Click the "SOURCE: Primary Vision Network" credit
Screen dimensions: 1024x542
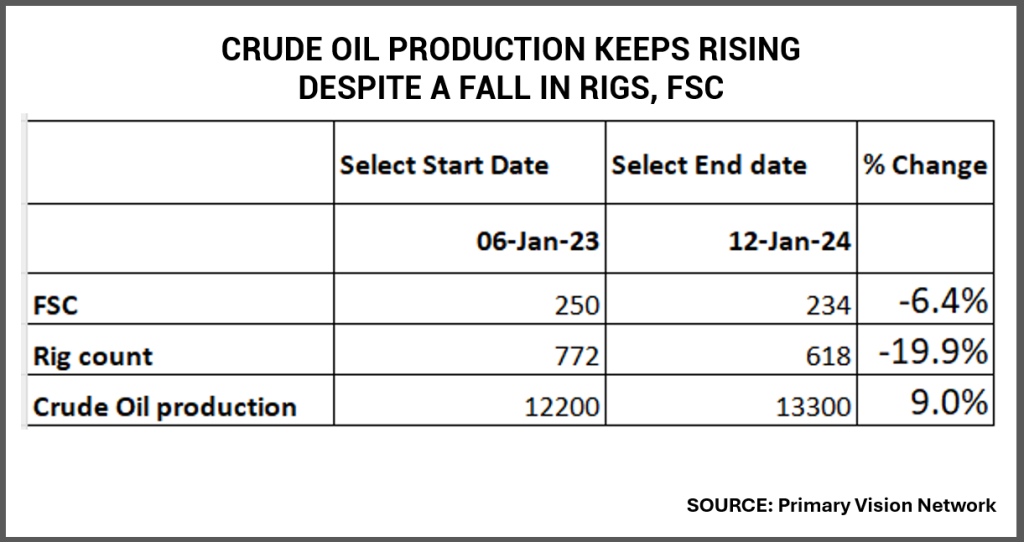click(x=841, y=506)
